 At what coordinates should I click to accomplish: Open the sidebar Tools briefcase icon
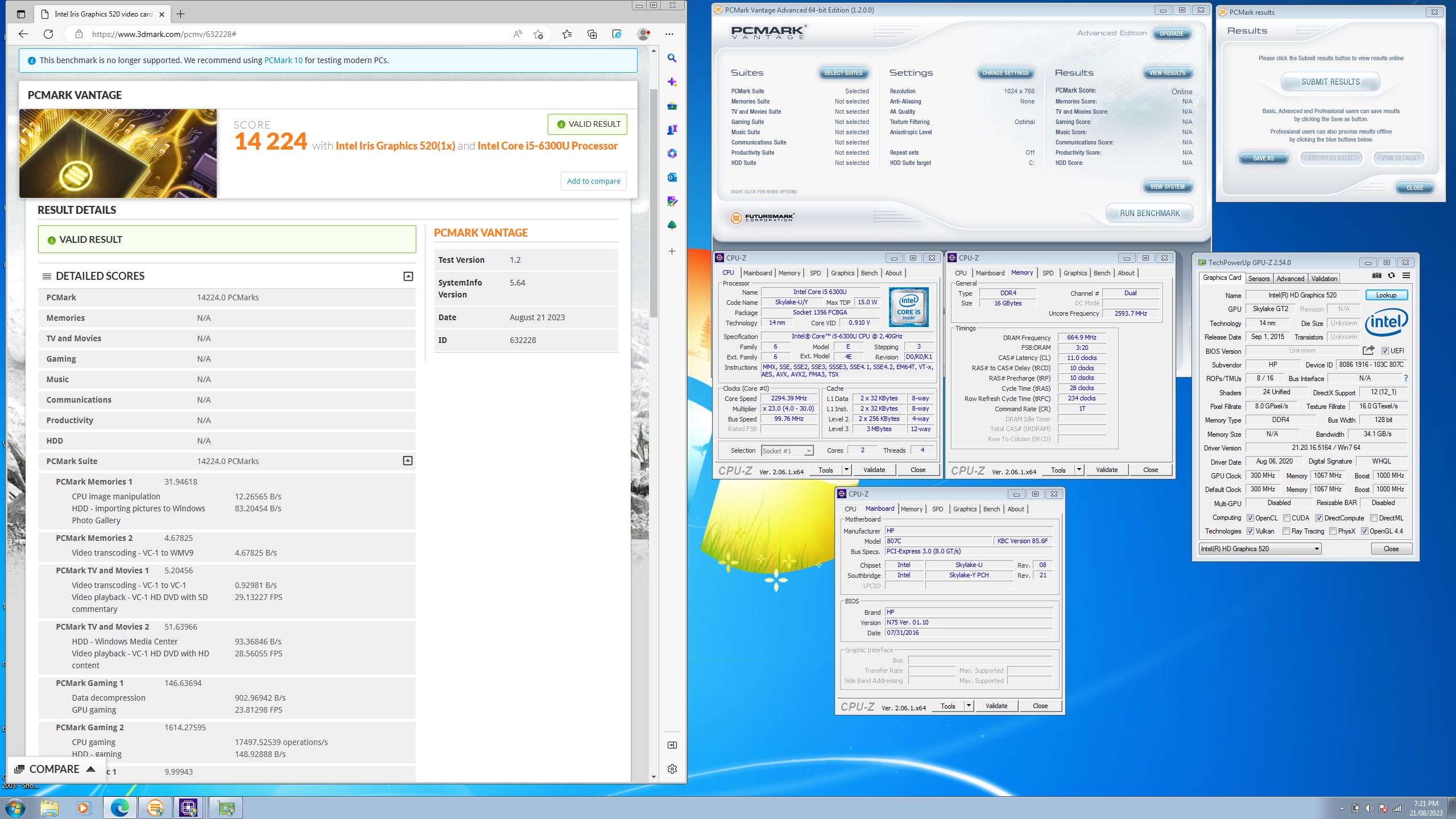[672, 106]
